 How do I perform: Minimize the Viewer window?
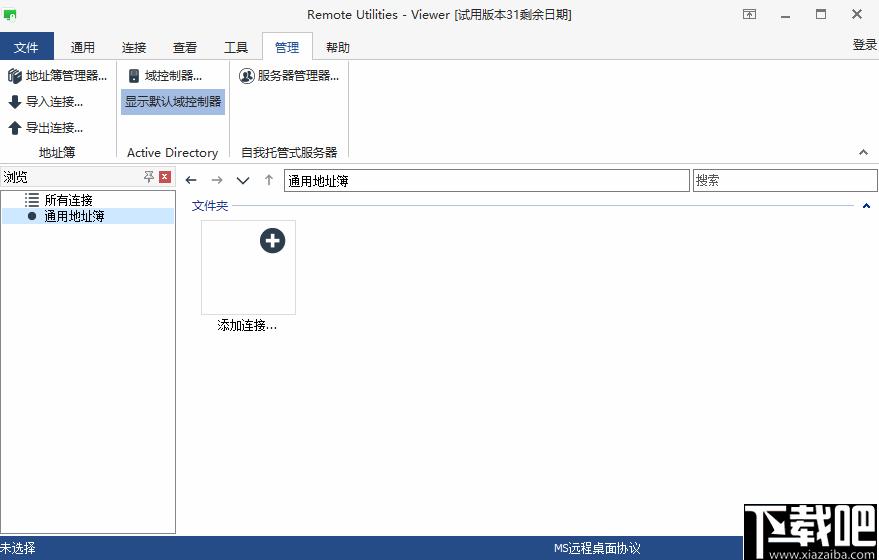tap(785, 15)
